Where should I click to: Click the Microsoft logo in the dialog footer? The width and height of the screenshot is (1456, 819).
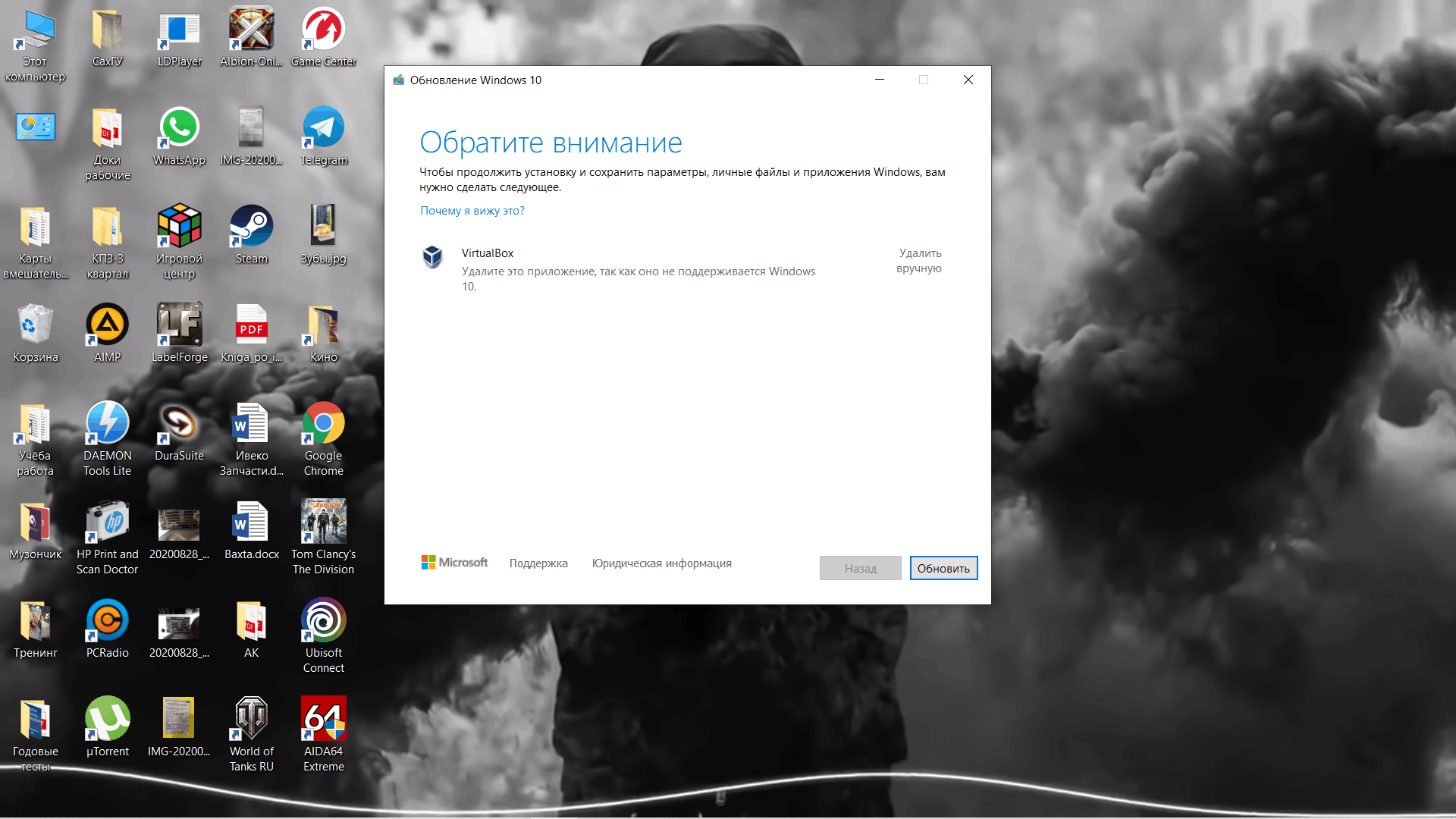pos(454,562)
